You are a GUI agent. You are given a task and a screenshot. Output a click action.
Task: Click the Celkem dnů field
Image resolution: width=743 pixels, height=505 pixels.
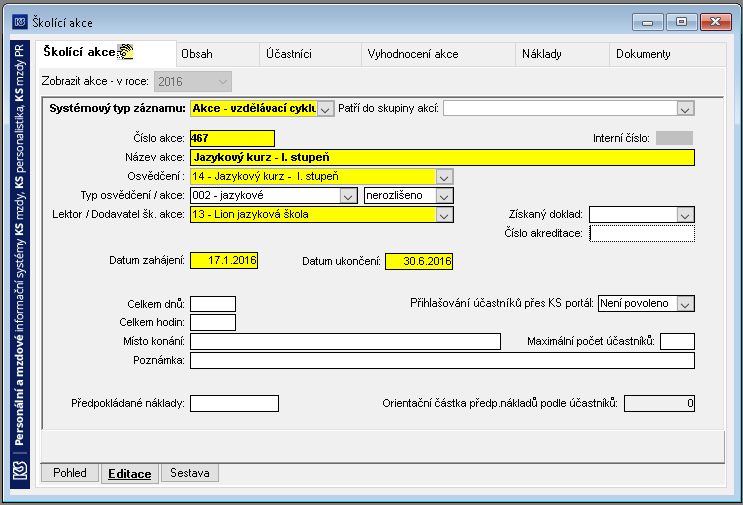213,304
